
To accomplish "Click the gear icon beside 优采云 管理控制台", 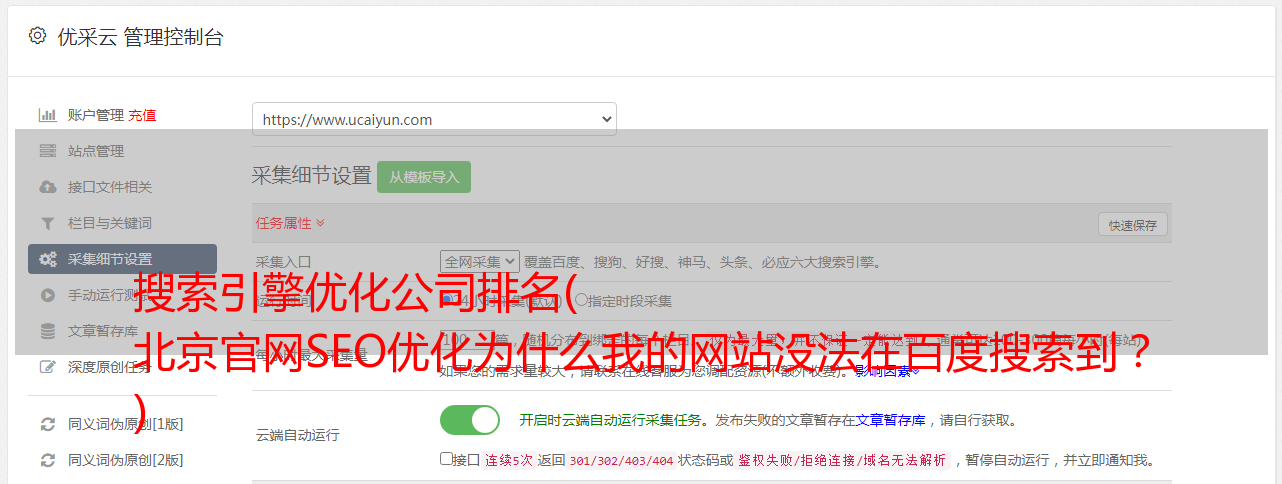I will [37, 36].
